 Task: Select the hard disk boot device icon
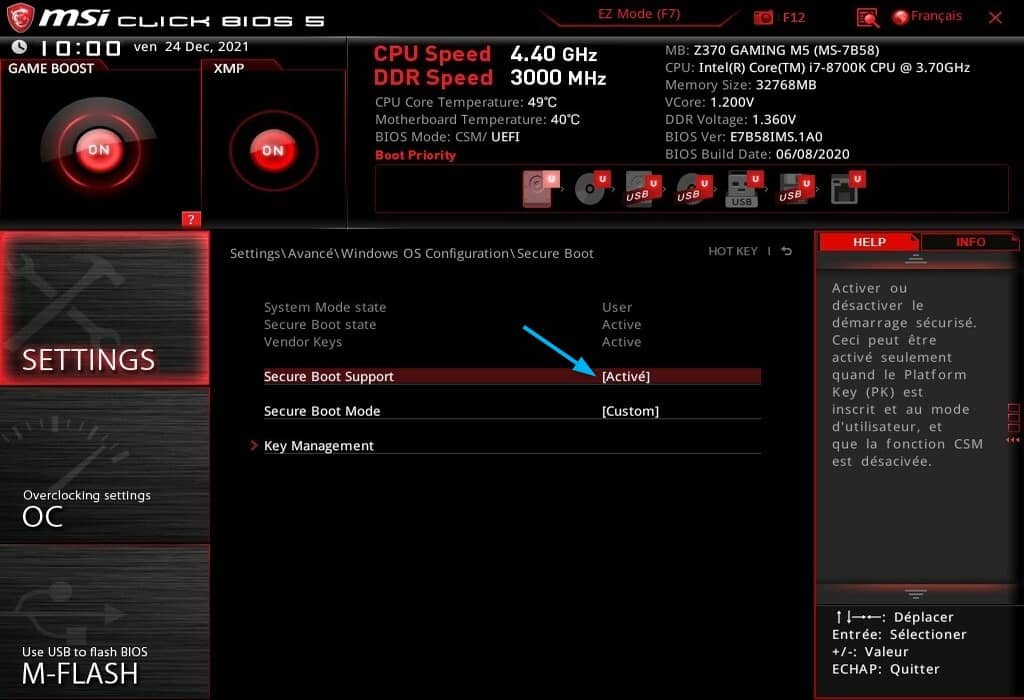[541, 189]
